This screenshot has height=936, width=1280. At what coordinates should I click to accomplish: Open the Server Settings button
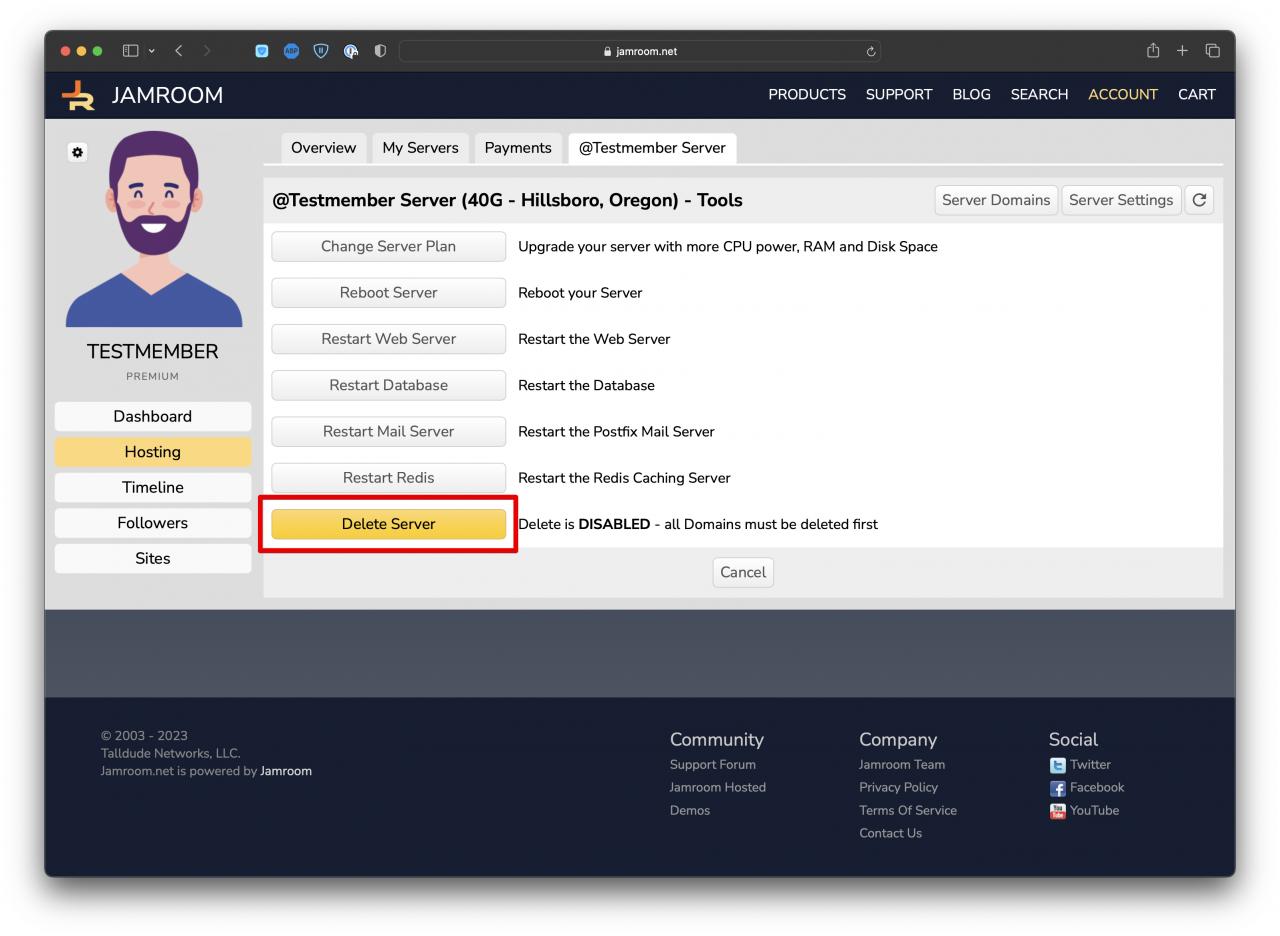pyautogui.click(x=1120, y=200)
